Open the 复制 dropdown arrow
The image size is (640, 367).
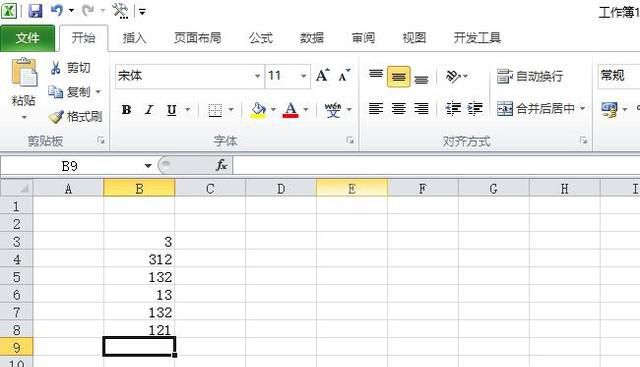98,92
